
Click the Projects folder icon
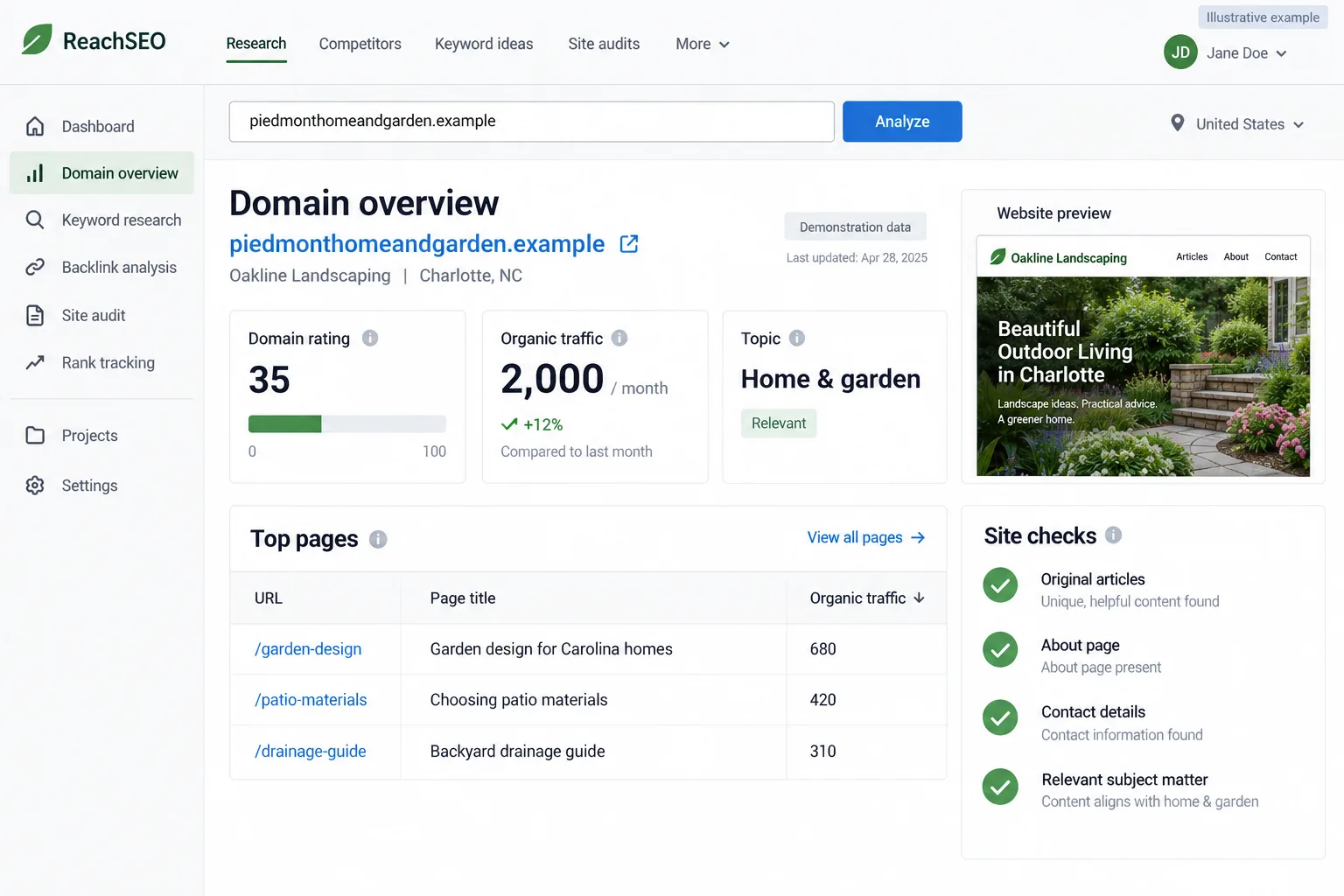35,435
